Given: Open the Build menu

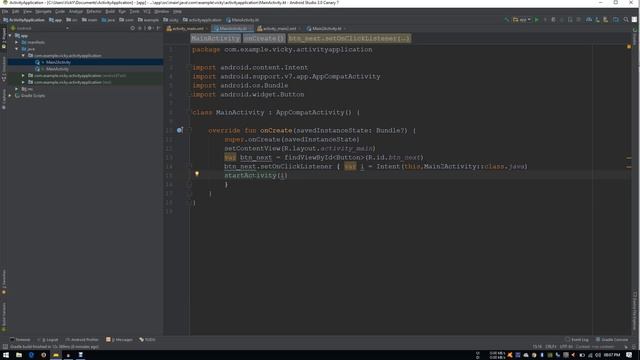Looking at the screenshot, I should tap(110, 11).
